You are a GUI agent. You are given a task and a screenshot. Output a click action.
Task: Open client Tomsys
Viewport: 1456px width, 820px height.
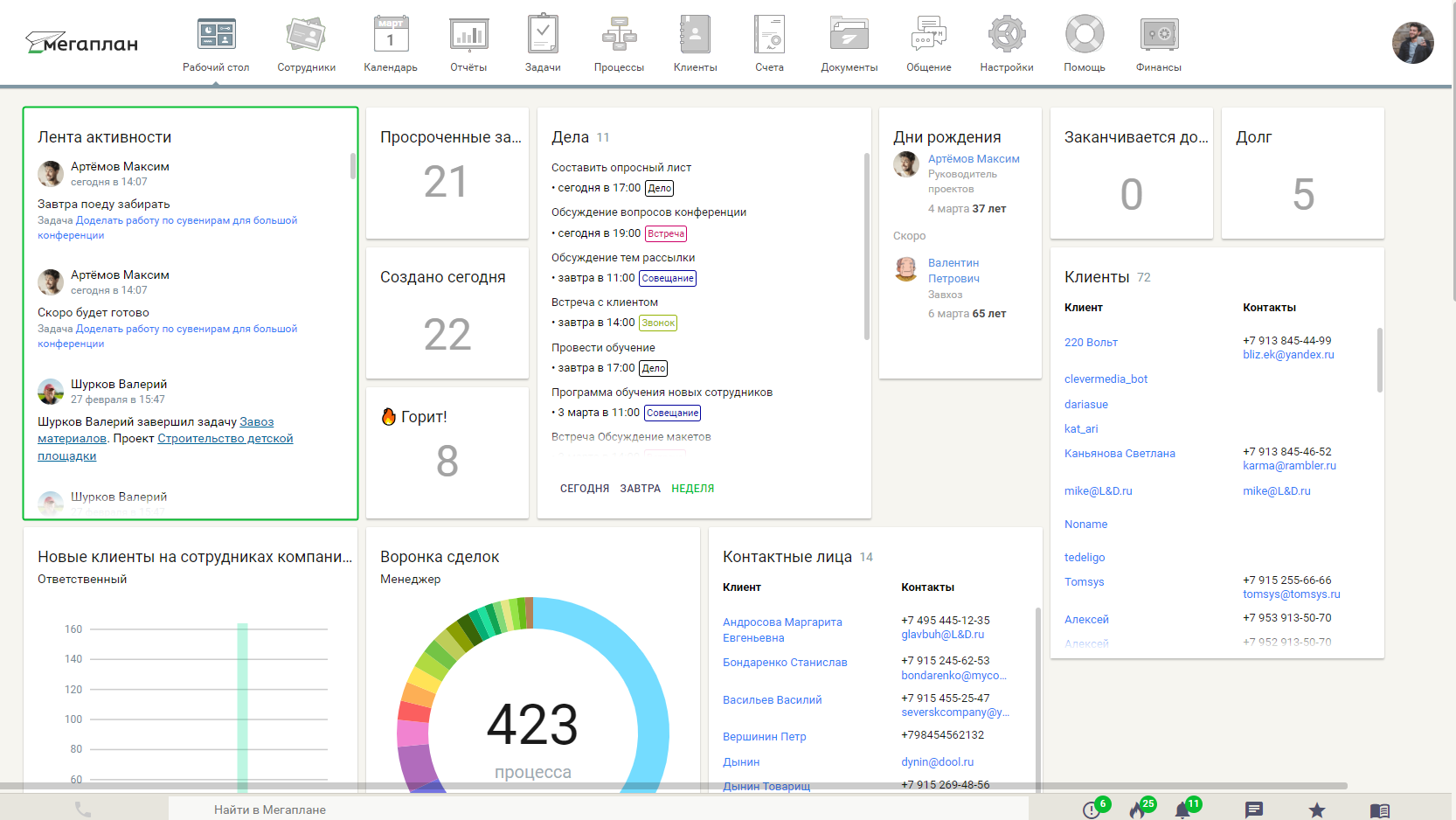1084,582
